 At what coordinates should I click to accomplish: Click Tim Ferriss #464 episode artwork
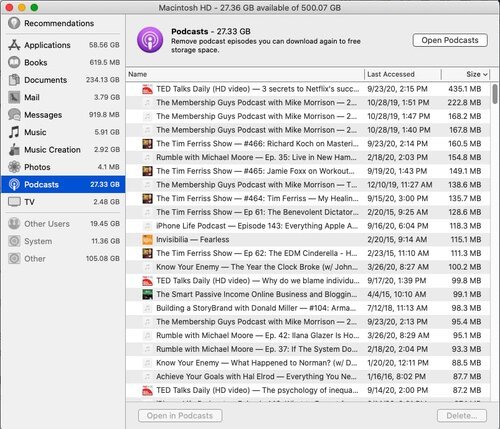(x=147, y=198)
